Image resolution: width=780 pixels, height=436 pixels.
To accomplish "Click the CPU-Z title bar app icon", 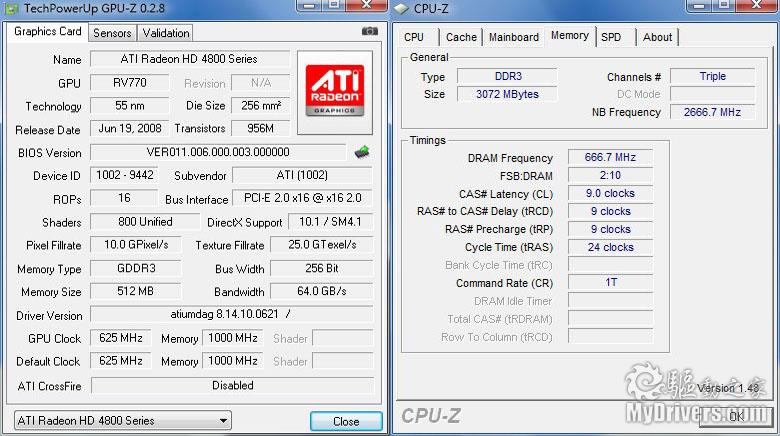I will coord(401,8).
